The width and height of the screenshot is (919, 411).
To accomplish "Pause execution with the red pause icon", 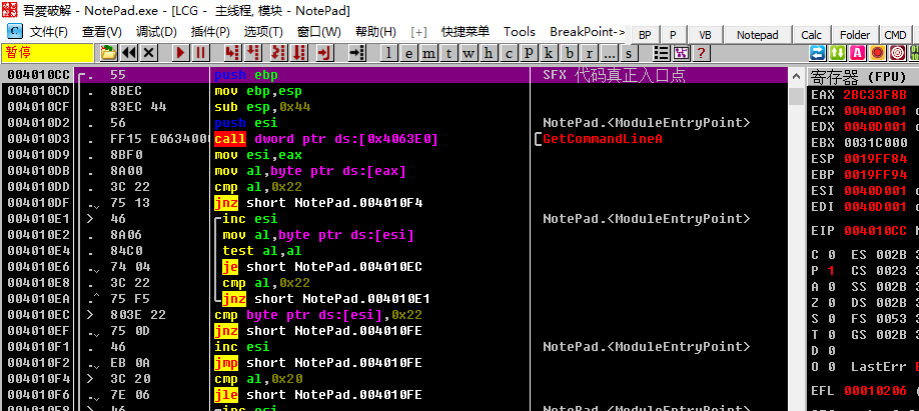I will pos(201,53).
